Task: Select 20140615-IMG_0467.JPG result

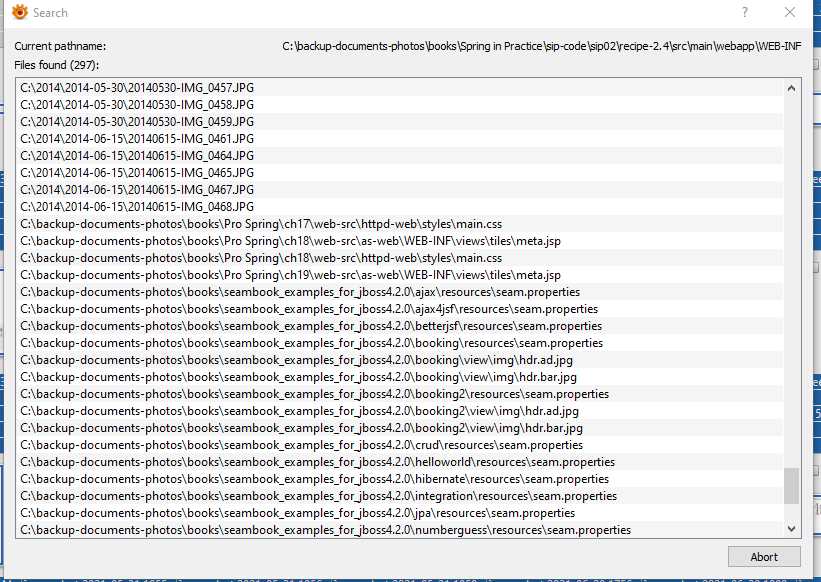Action: 401,190
